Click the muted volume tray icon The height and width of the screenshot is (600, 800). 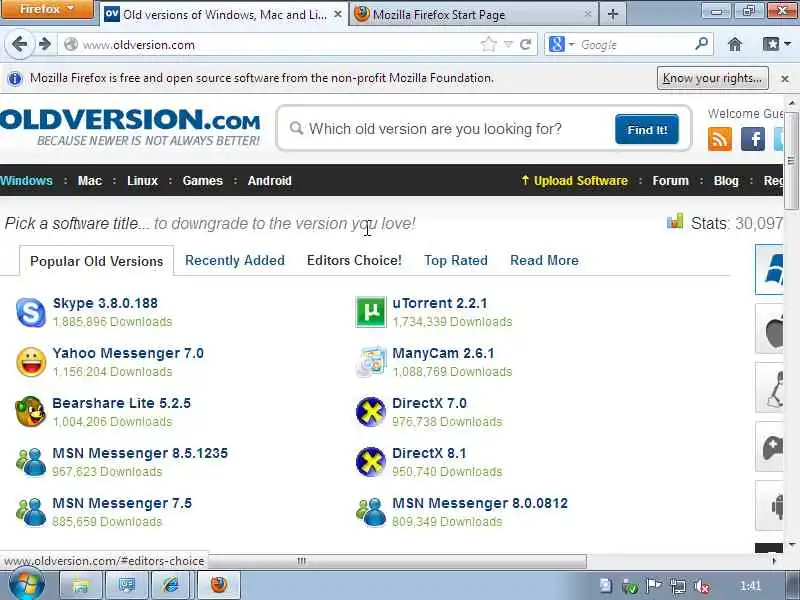(703, 586)
